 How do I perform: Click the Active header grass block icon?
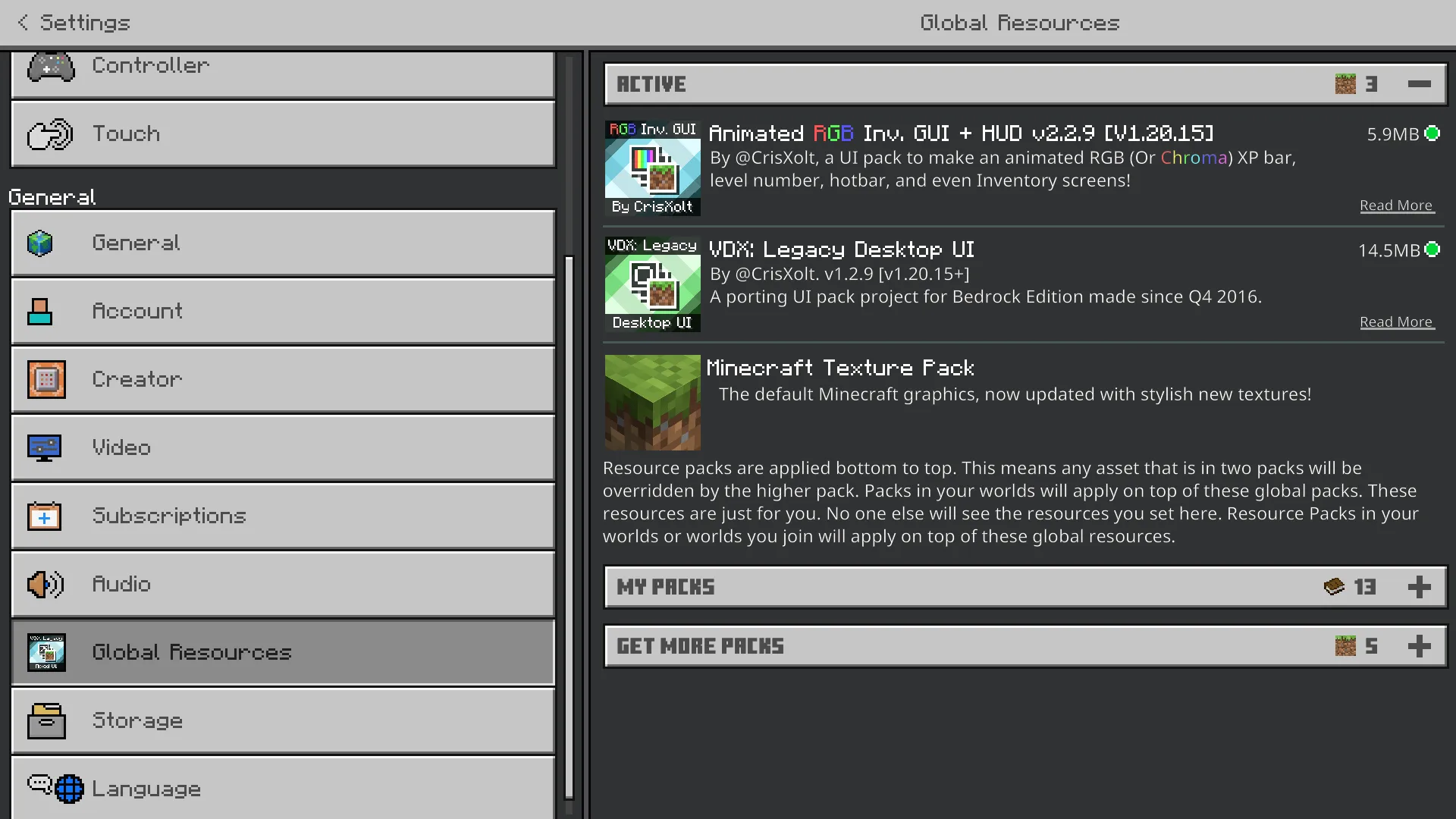1345,84
